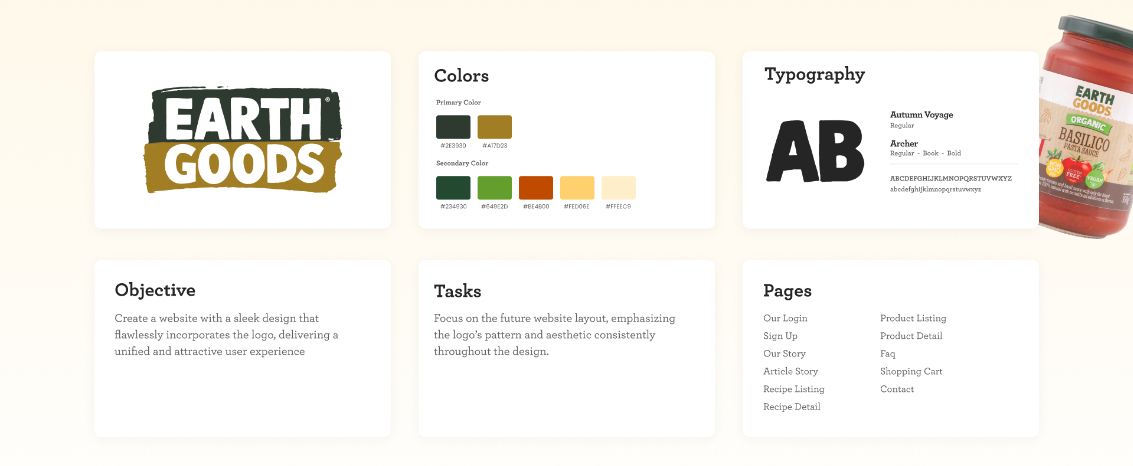Open the Shopping Cart page entry
This screenshot has width=1133, height=466.
pos(911,371)
